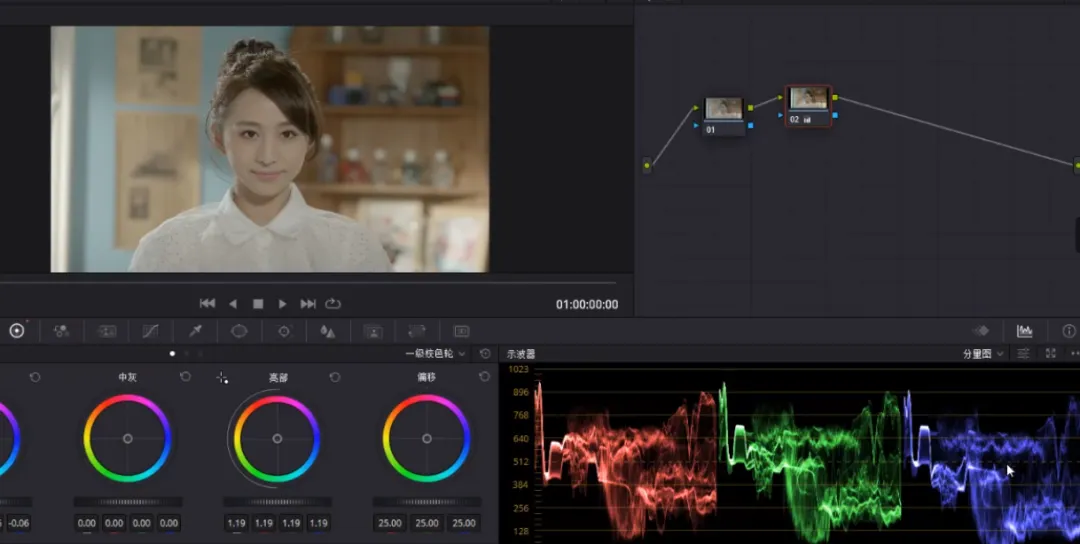Click the 亮部 color wheel center
Viewport: 1080px width, 544px height.
pos(277,438)
